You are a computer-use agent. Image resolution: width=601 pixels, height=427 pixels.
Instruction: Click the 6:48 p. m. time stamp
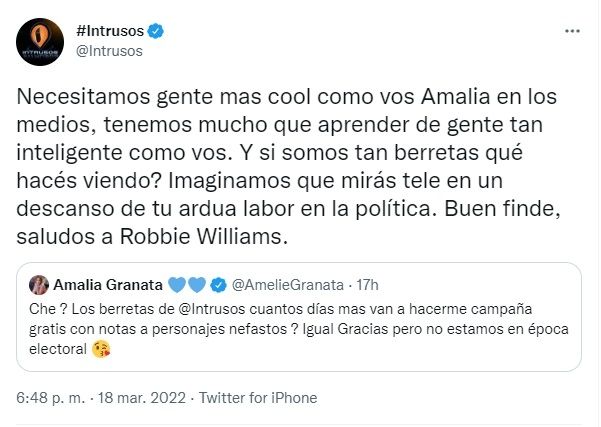click(50, 397)
